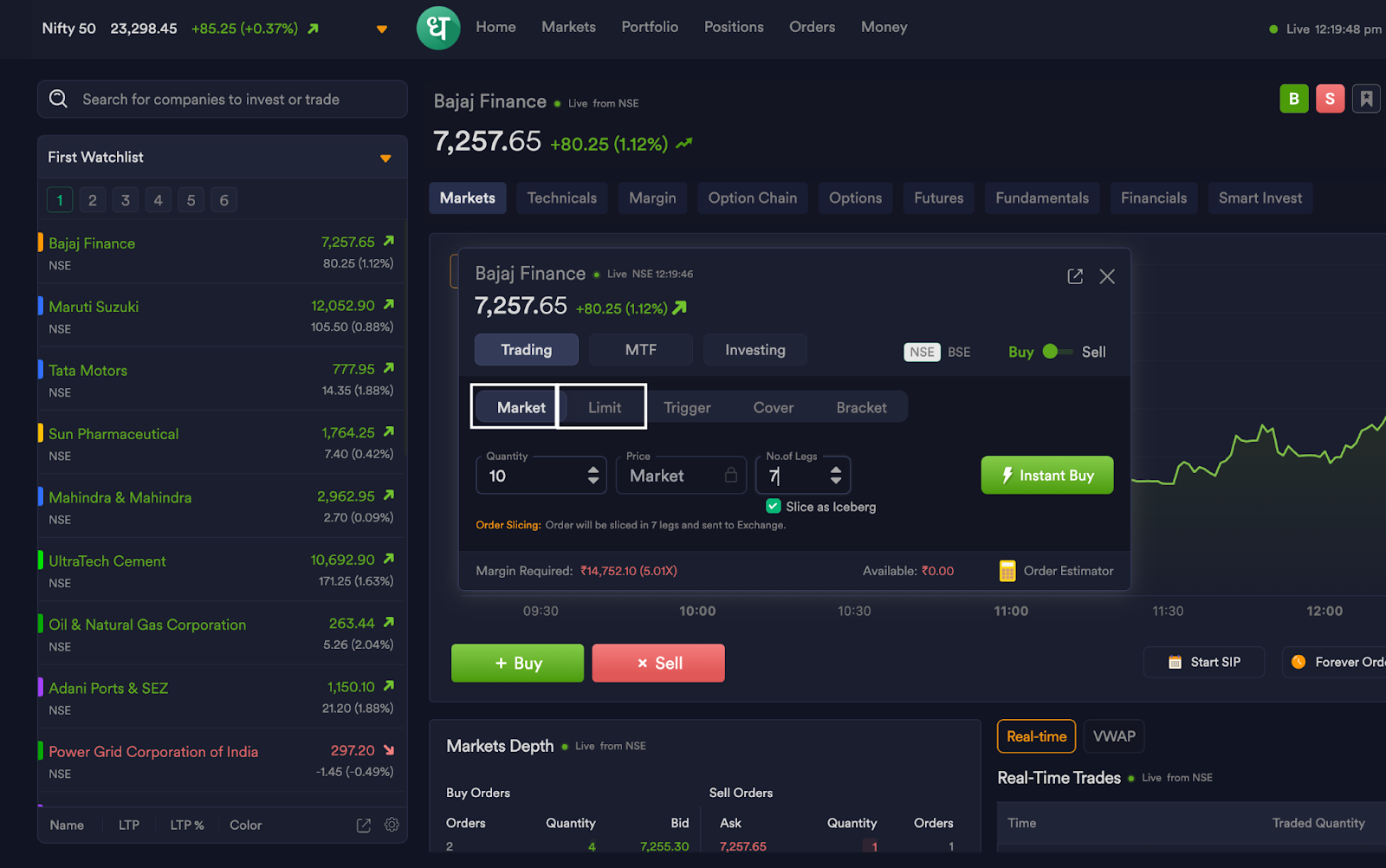Open the Order Estimator calculator icon
Viewport: 1386px width, 868px height.
click(1007, 571)
